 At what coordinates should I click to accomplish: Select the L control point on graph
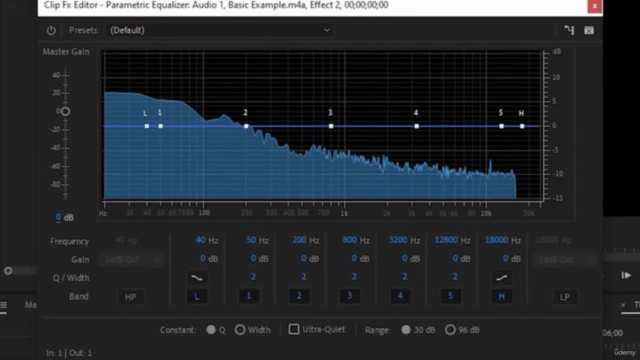point(147,126)
